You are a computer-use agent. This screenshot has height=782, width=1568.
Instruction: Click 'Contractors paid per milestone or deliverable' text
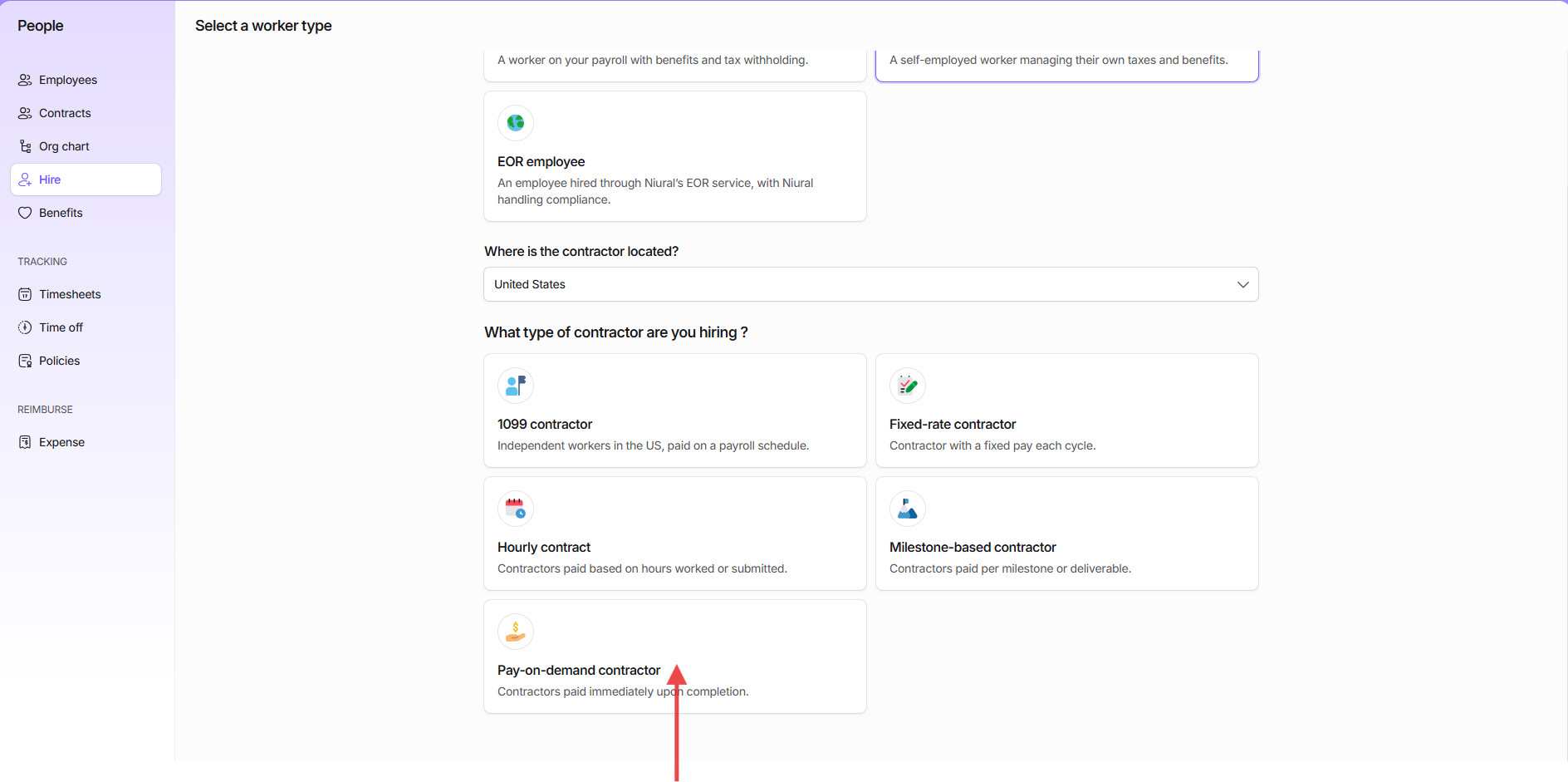pyautogui.click(x=1010, y=568)
